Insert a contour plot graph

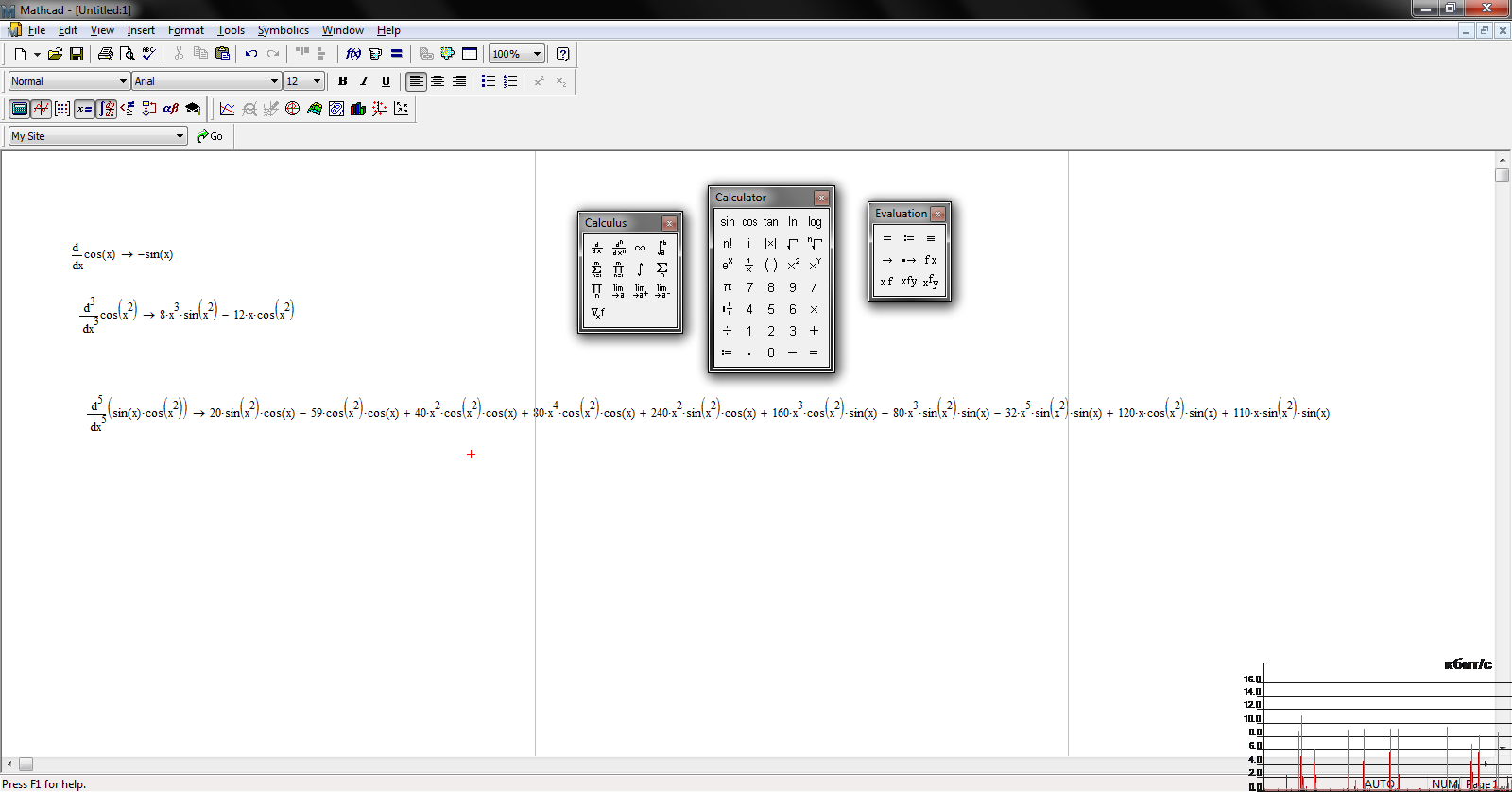[336, 109]
